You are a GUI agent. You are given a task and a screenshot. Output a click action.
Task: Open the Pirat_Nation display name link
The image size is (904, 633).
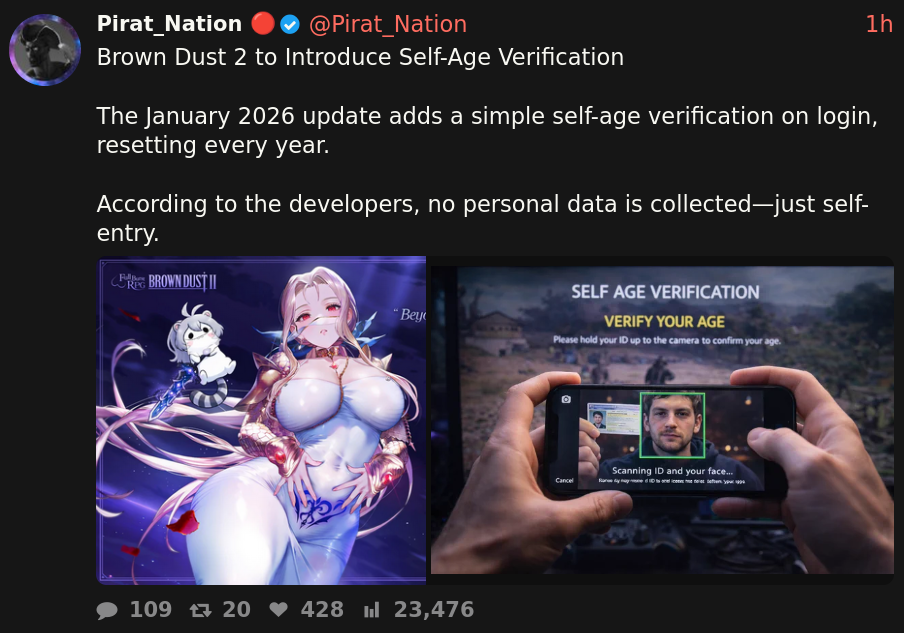point(170,24)
